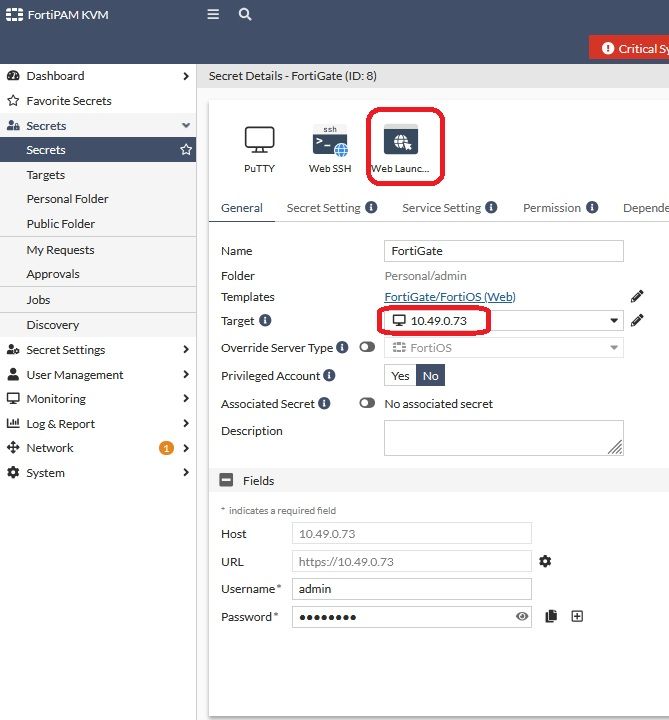
Task: Toggle the Associated Secret switch
Action: [367, 403]
